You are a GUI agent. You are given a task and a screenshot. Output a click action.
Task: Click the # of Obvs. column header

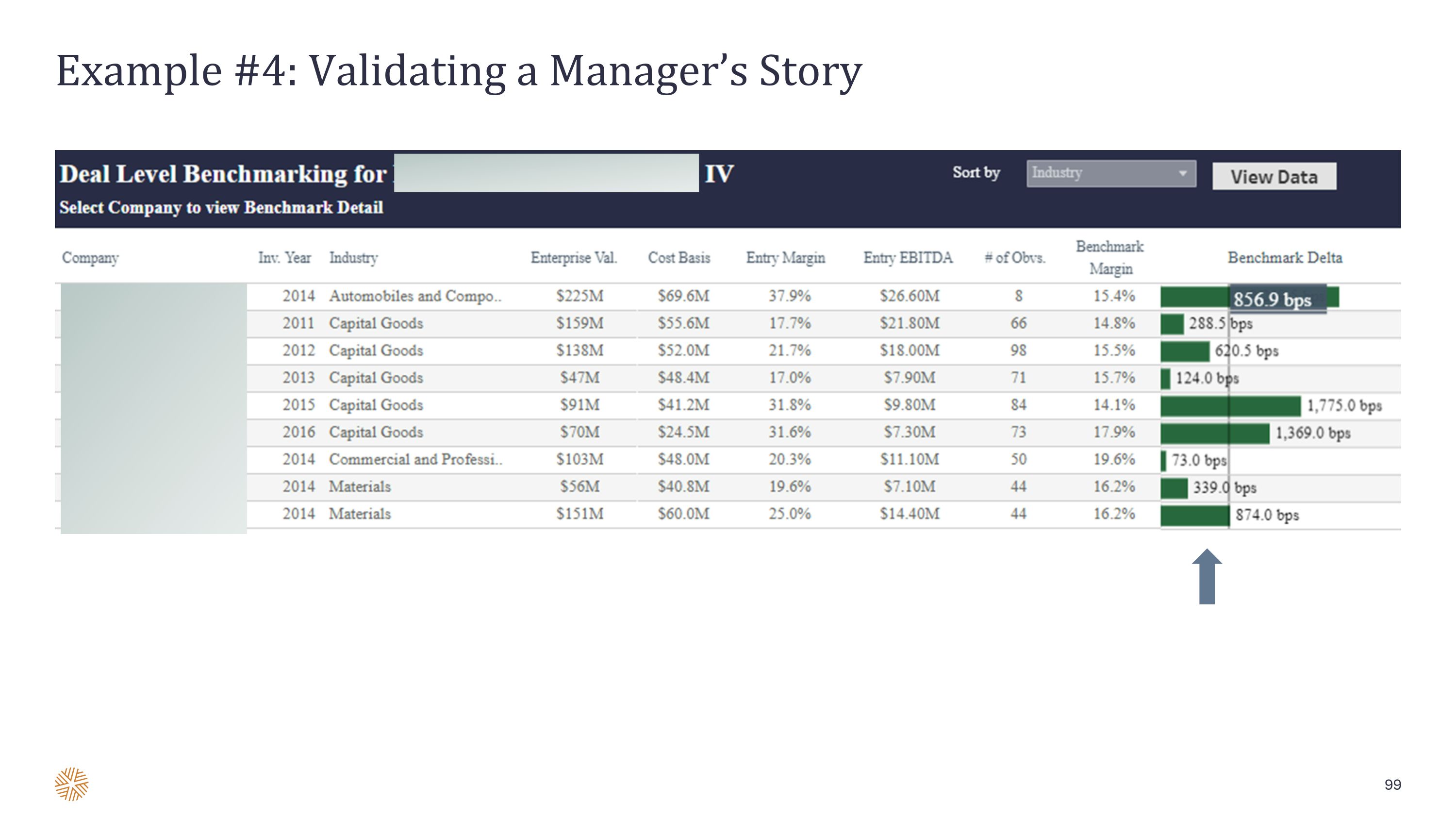(1014, 258)
